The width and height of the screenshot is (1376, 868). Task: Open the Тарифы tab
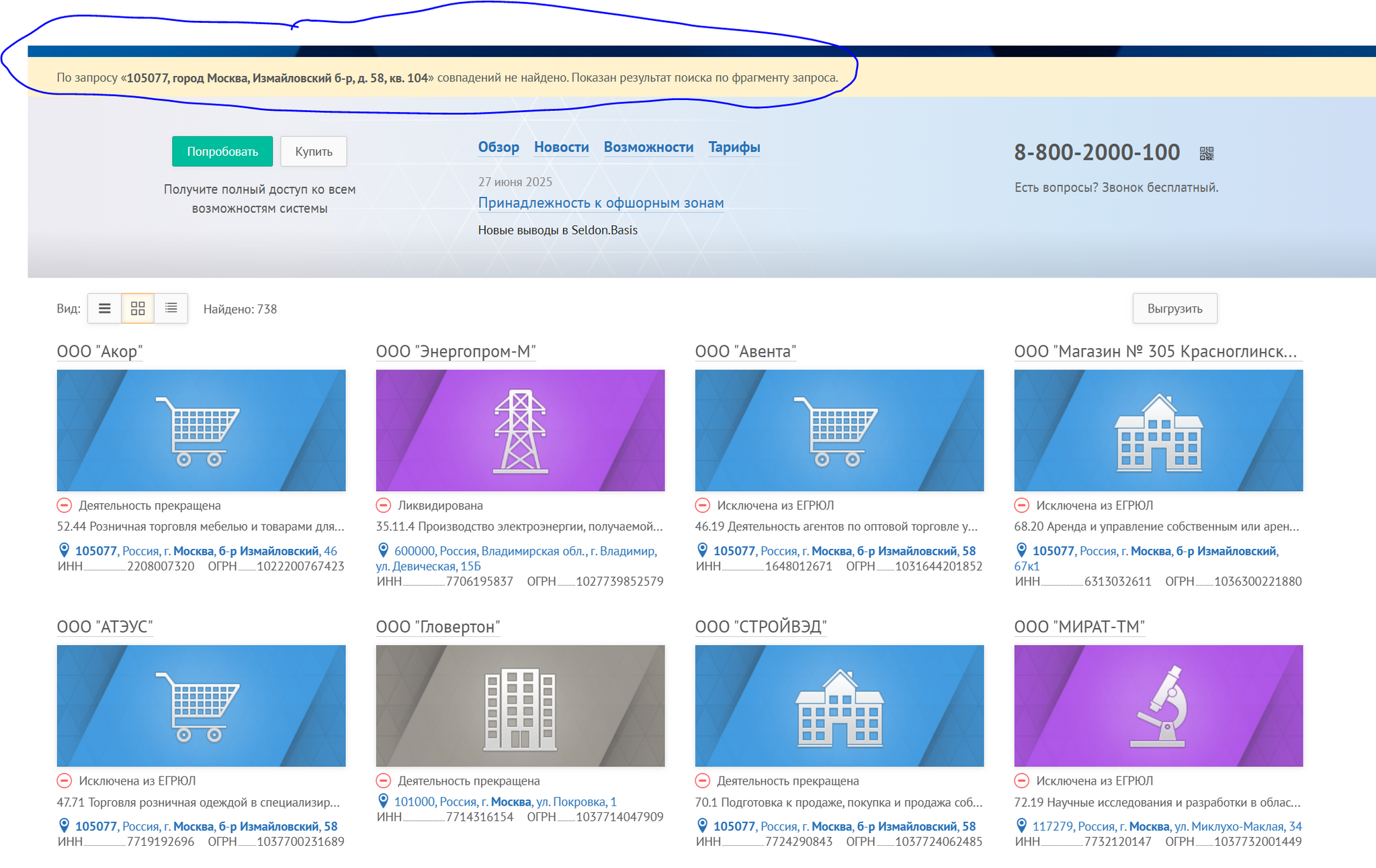[x=734, y=147]
